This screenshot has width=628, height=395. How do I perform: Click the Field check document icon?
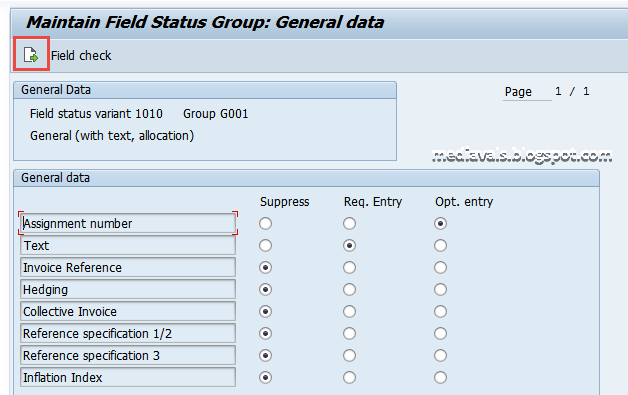[31, 55]
